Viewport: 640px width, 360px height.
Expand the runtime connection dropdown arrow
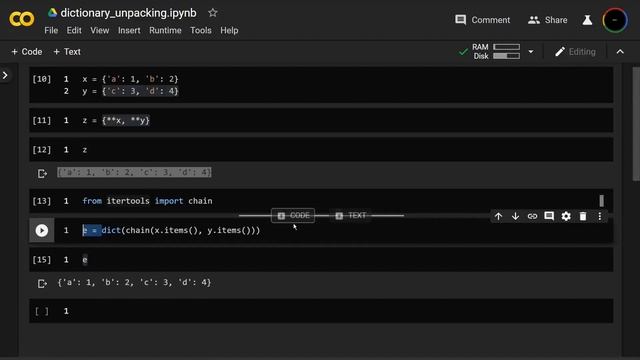pos(531,52)
